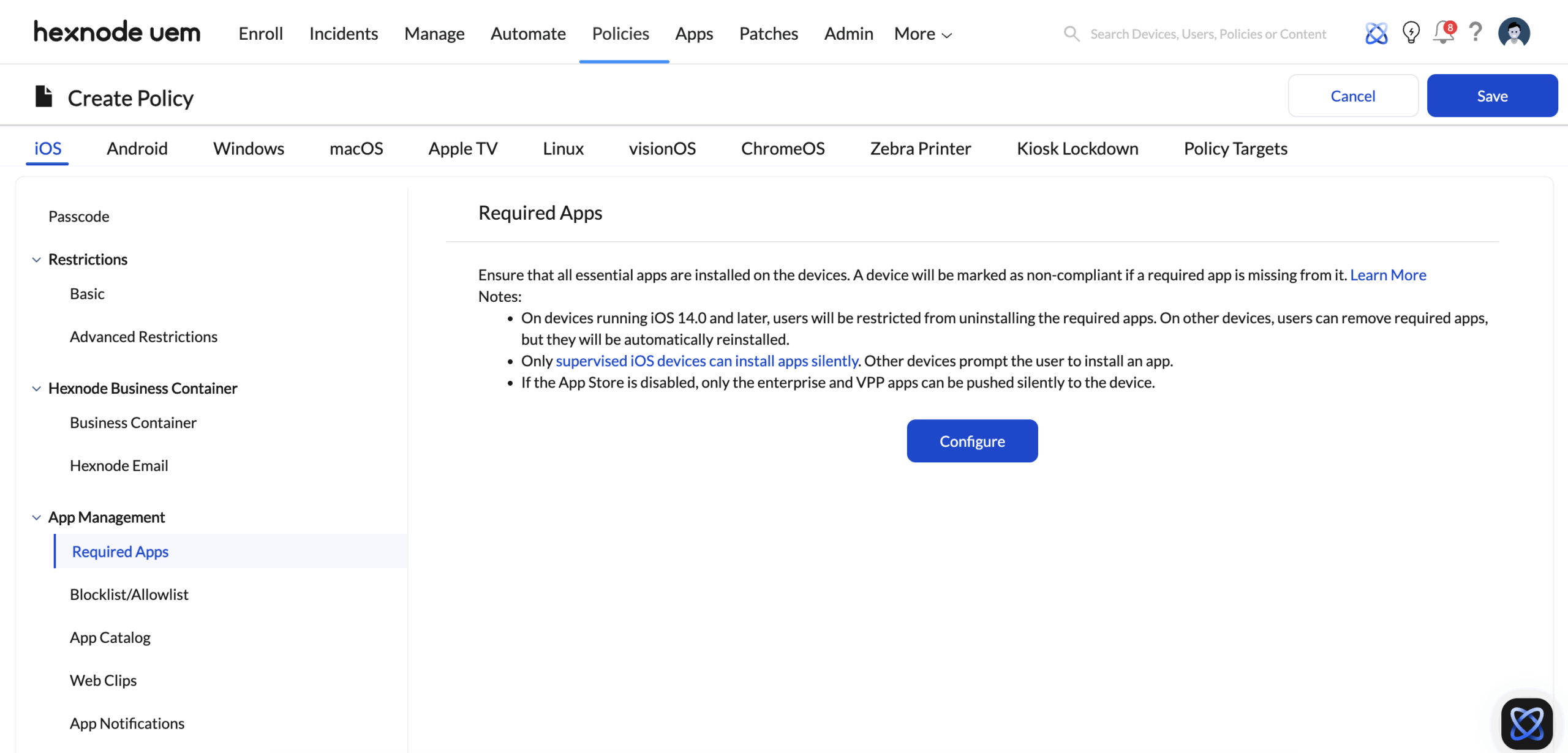The width and height of the screenshot is (1568, 753).
Task: Open supervised iOS devices silent install link
Action: 707,361
